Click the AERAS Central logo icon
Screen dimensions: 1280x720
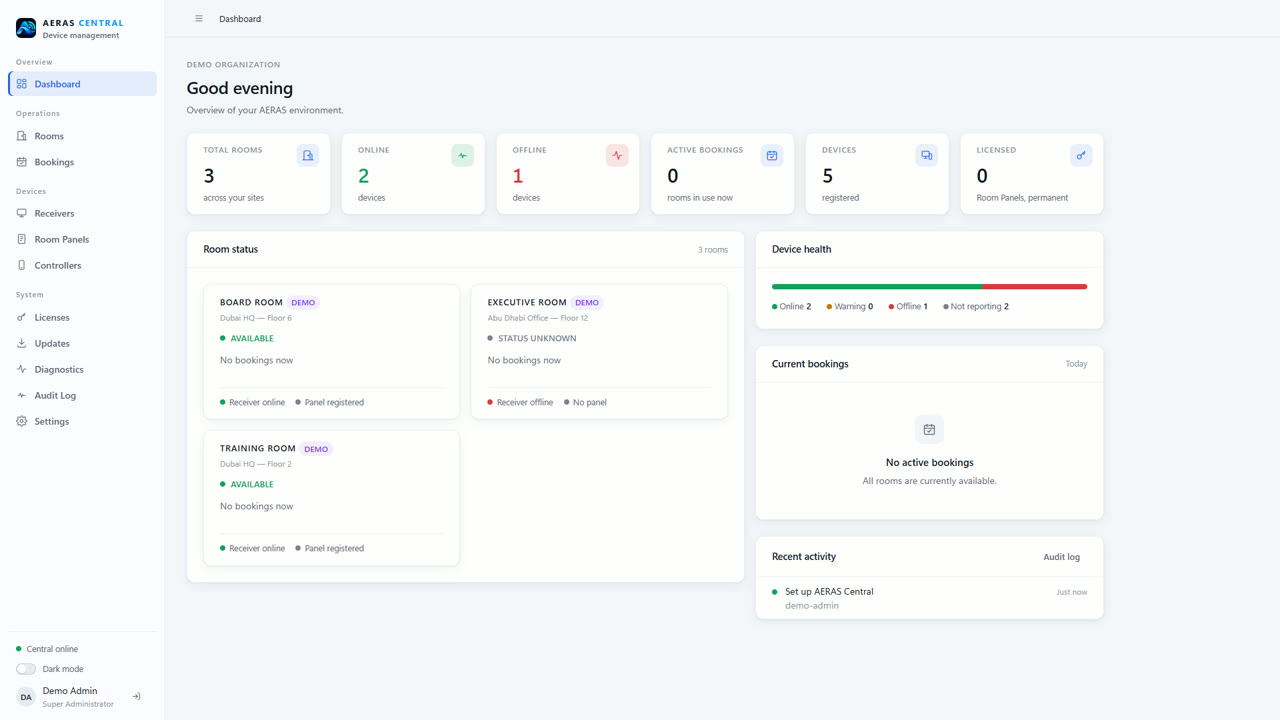pyautogui.click(x=26, y=28)
